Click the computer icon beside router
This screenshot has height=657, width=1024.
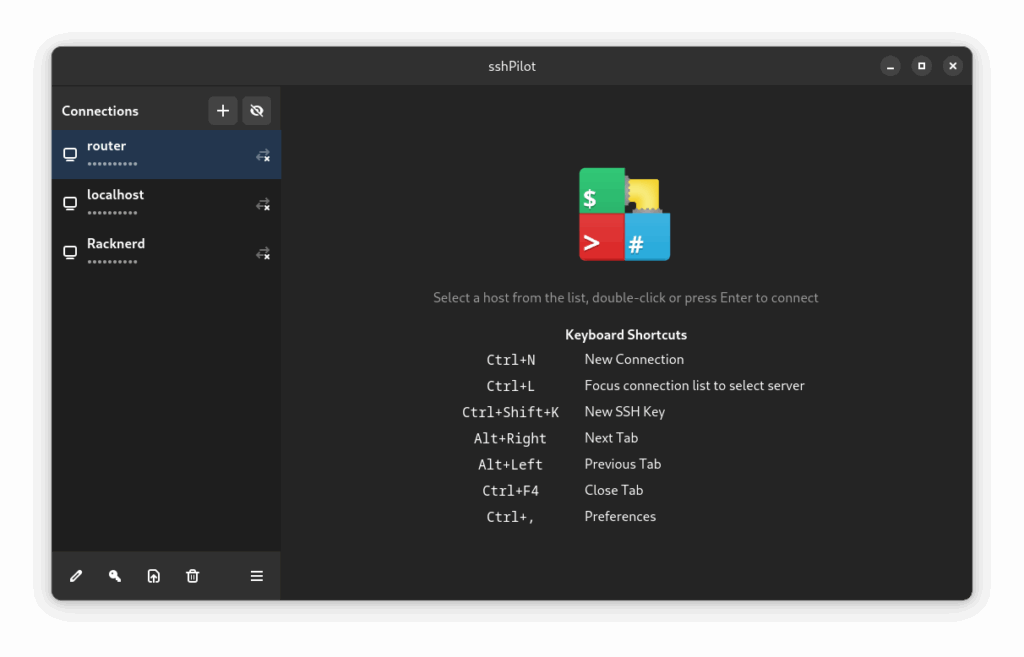click(x=70, y=155)
